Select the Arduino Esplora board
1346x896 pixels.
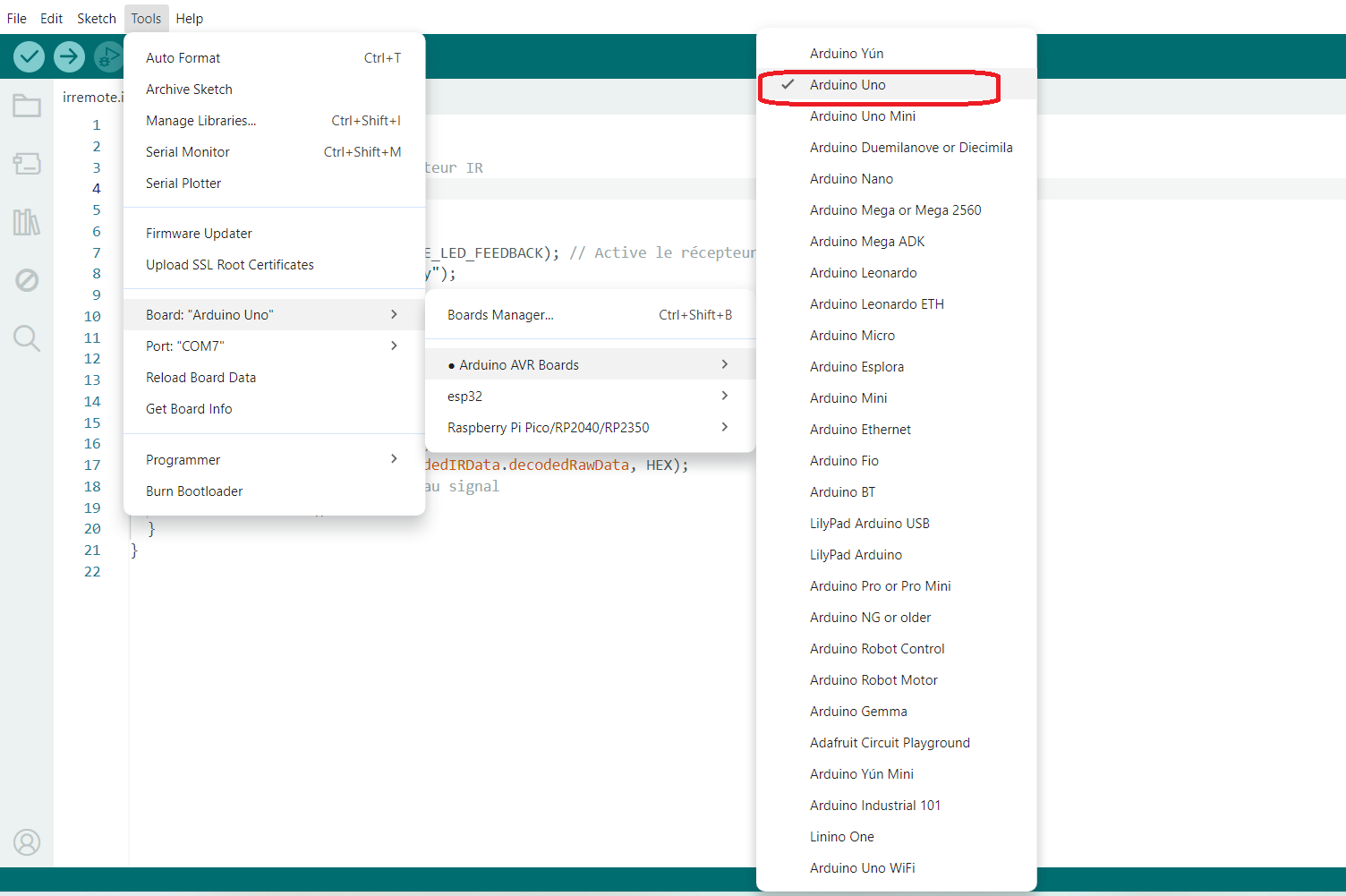897,367
